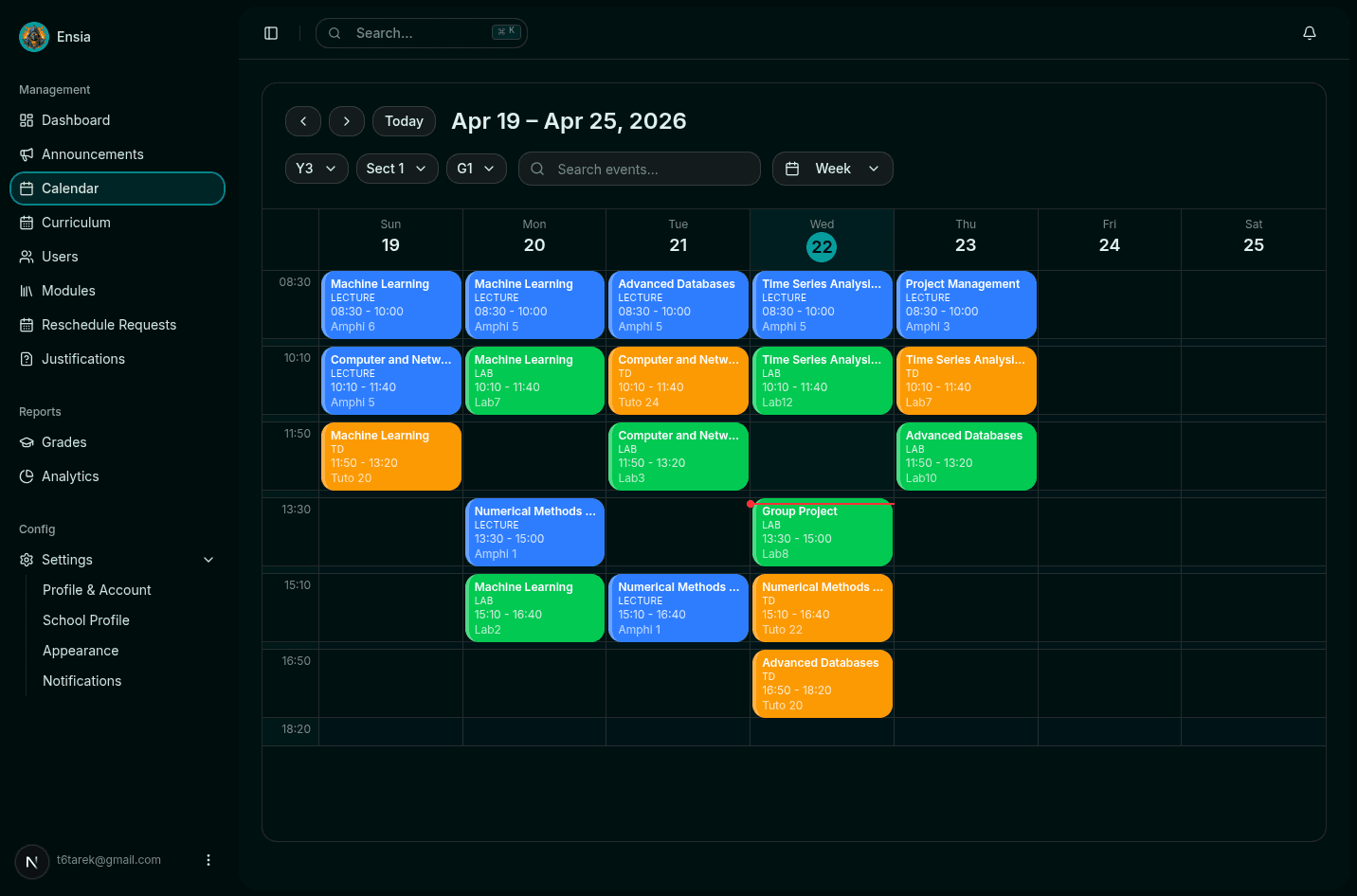Open the School Profile settings entry
Screen dimensions: 1357x896
(x=86, y=620)
